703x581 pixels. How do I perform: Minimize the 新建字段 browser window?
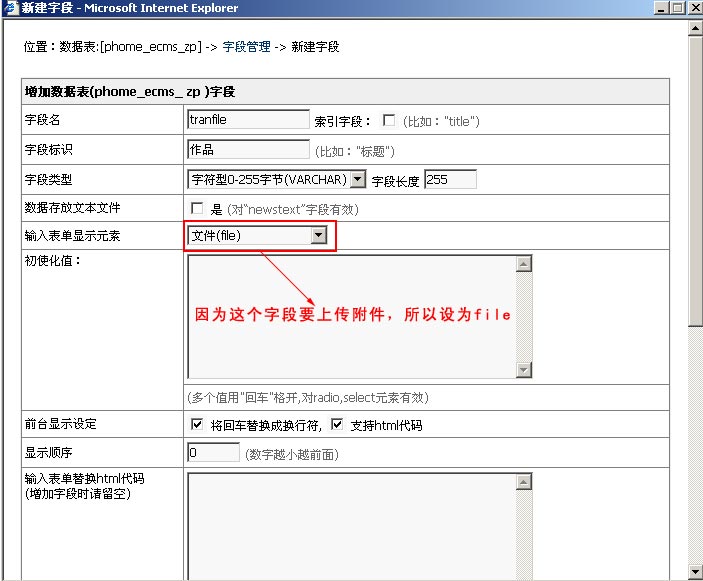coord(659,8)
